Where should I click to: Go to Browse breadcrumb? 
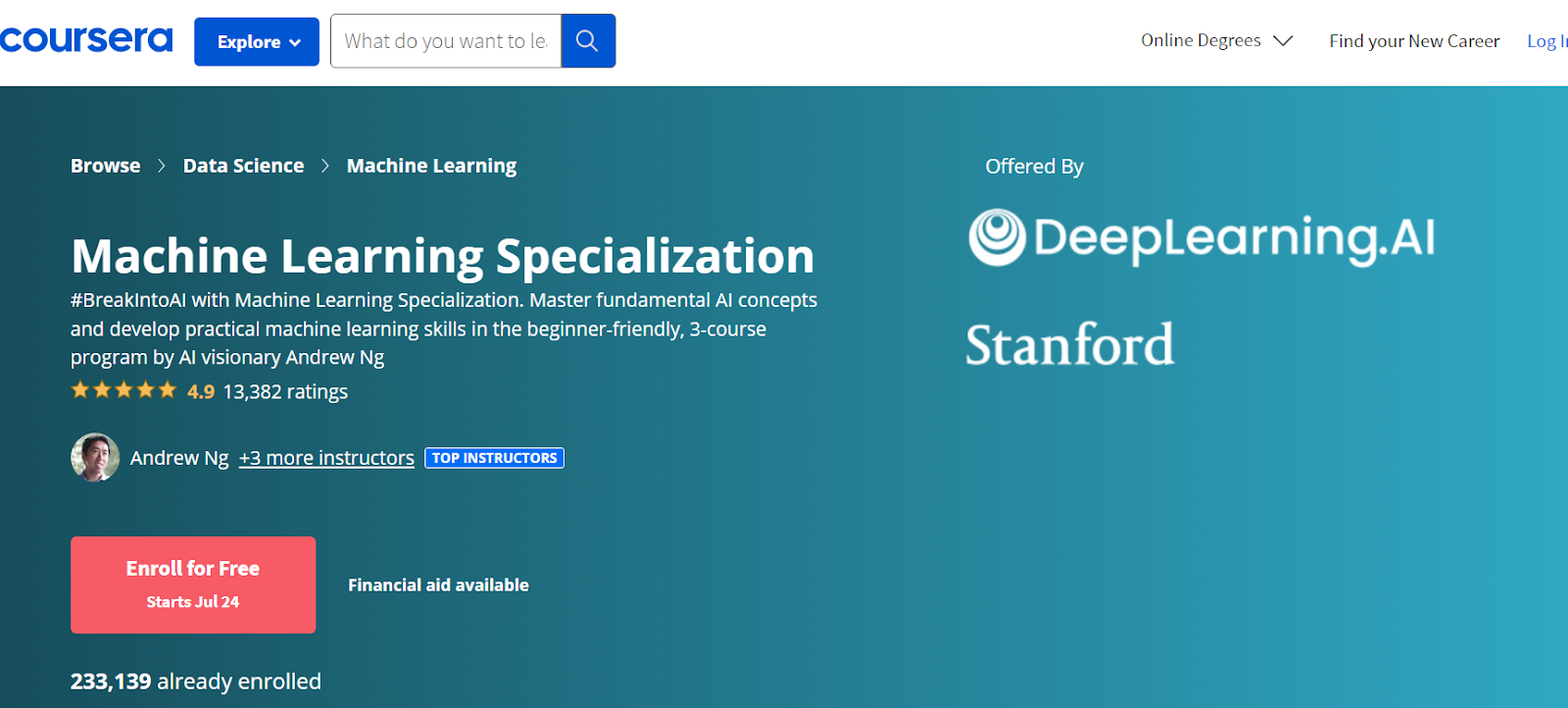tap(106, 166)
